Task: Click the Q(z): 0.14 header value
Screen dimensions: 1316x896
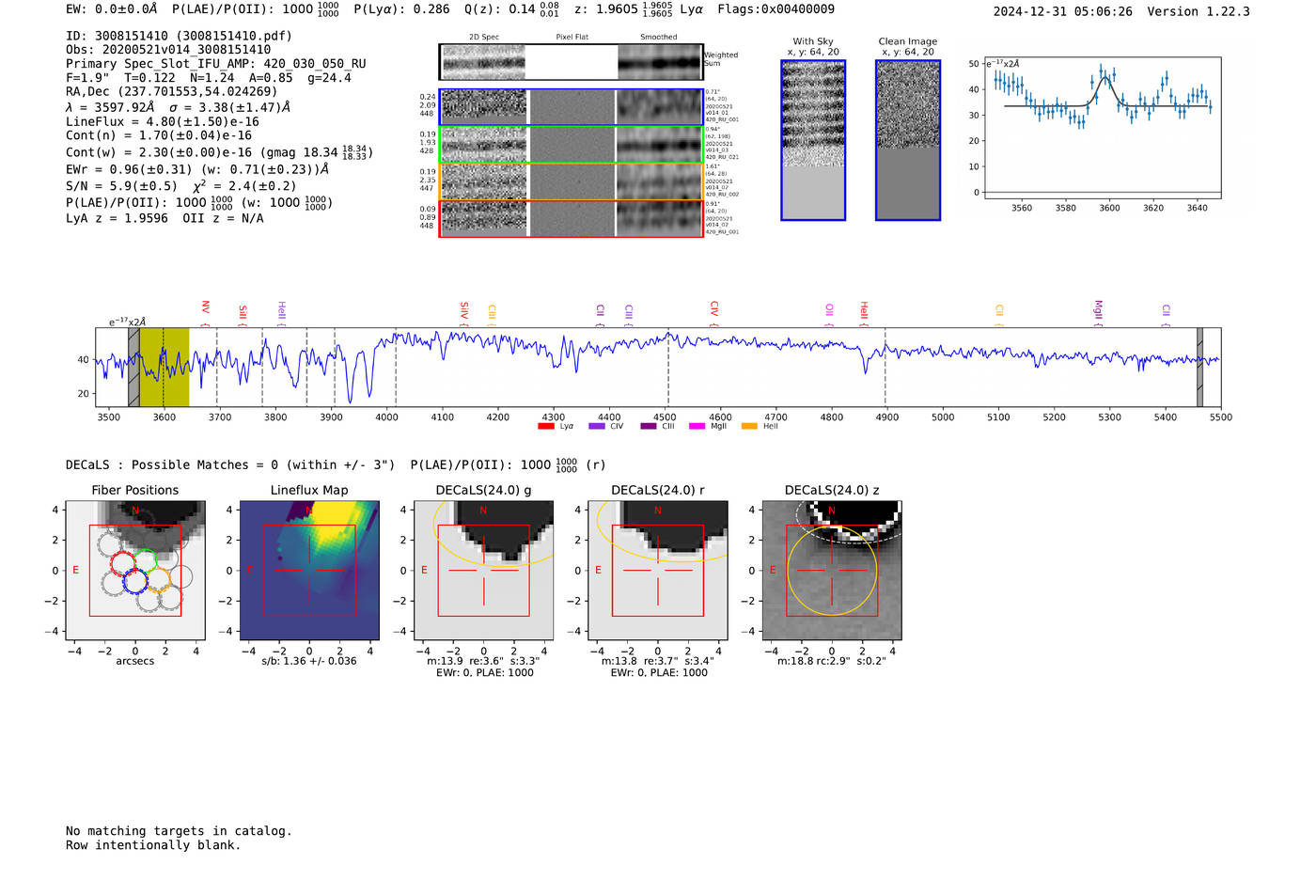Action: click(x=514, y=9)
